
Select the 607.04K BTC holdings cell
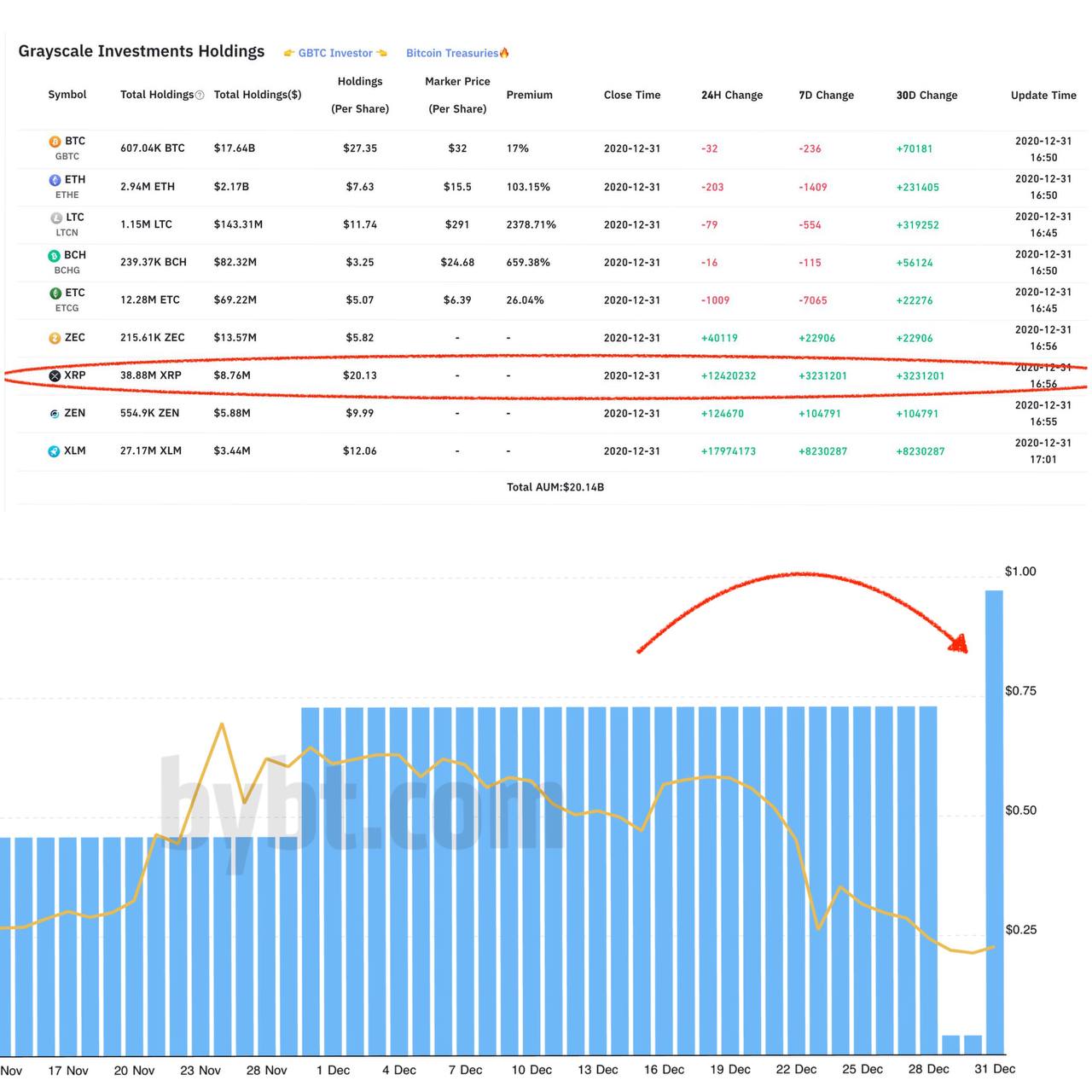tap(153, 148)
